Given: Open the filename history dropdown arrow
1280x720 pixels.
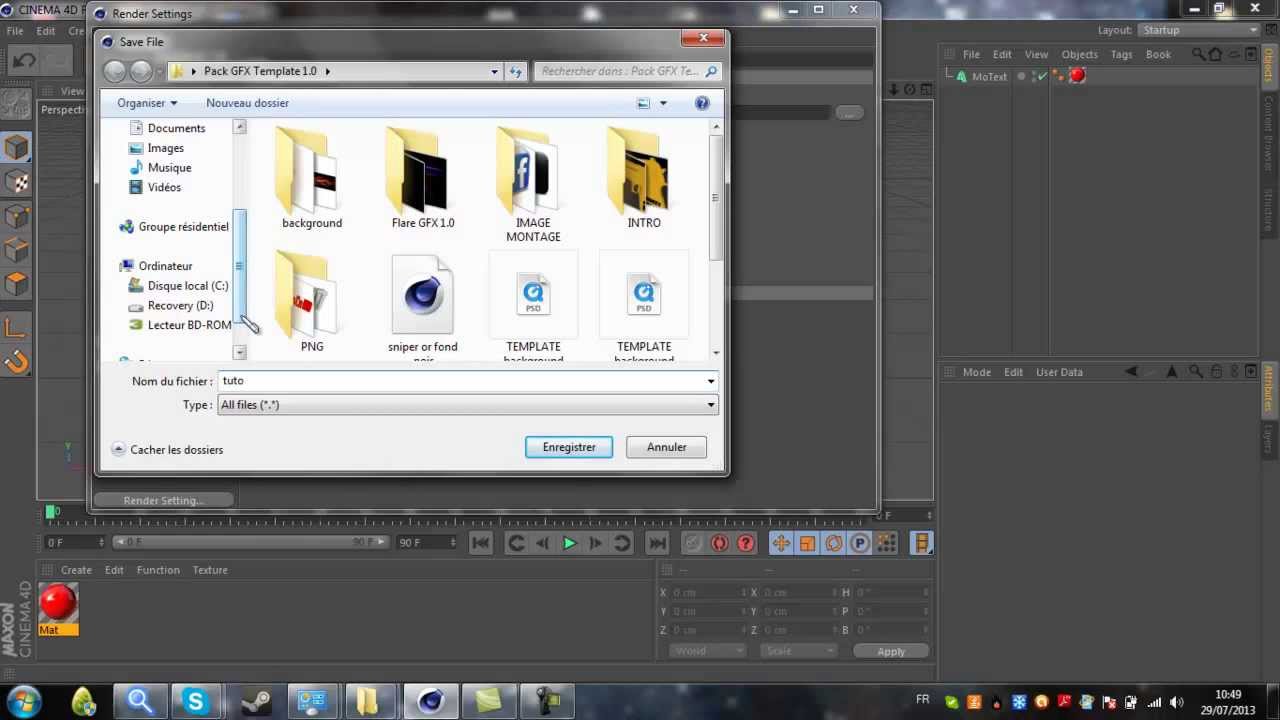Looking at the screenshot, I should click(x=711, y=381).
